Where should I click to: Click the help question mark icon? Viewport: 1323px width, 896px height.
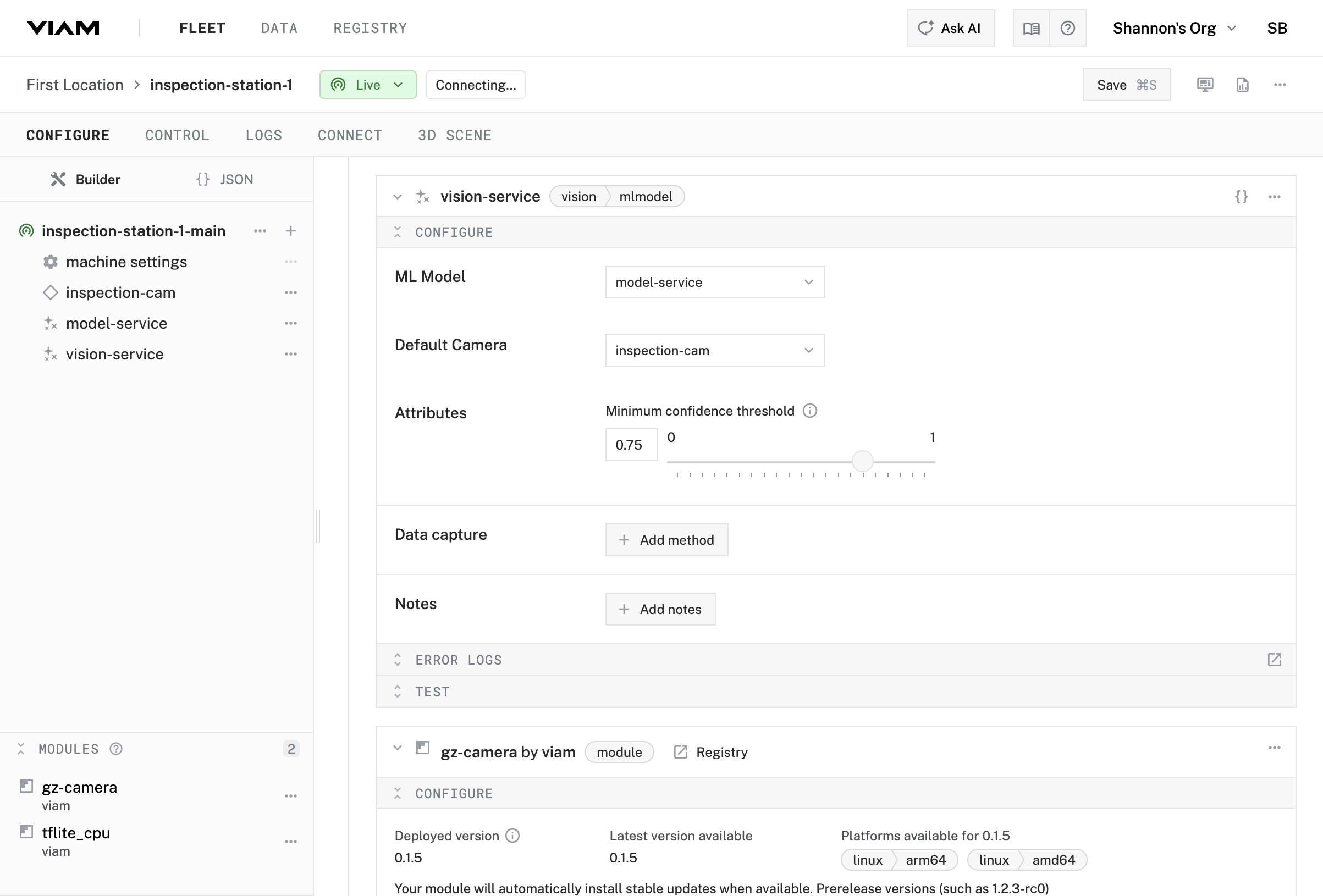[x=1067, y=28]
